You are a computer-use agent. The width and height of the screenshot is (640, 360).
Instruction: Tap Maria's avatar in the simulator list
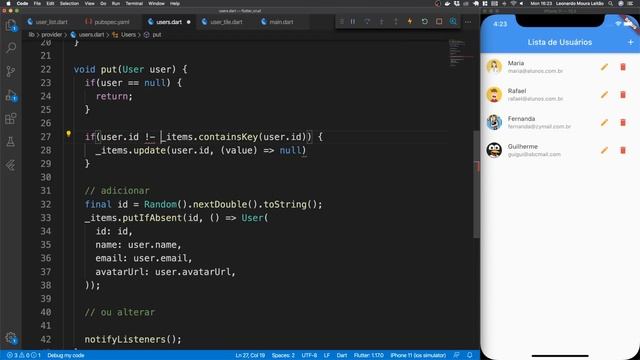coord(494,67)
